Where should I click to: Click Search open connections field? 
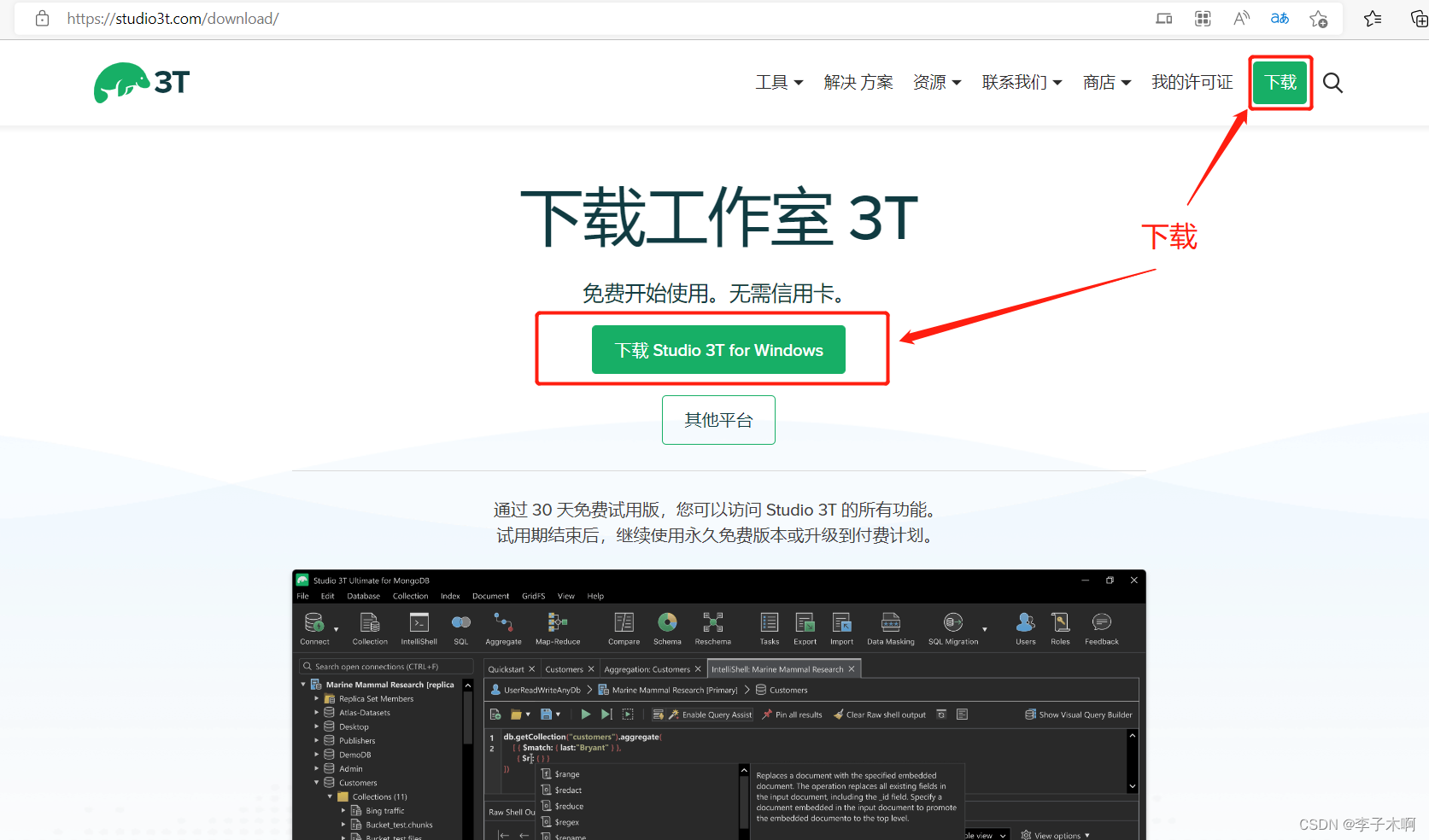pyautogui.click(x=385, y=667)
